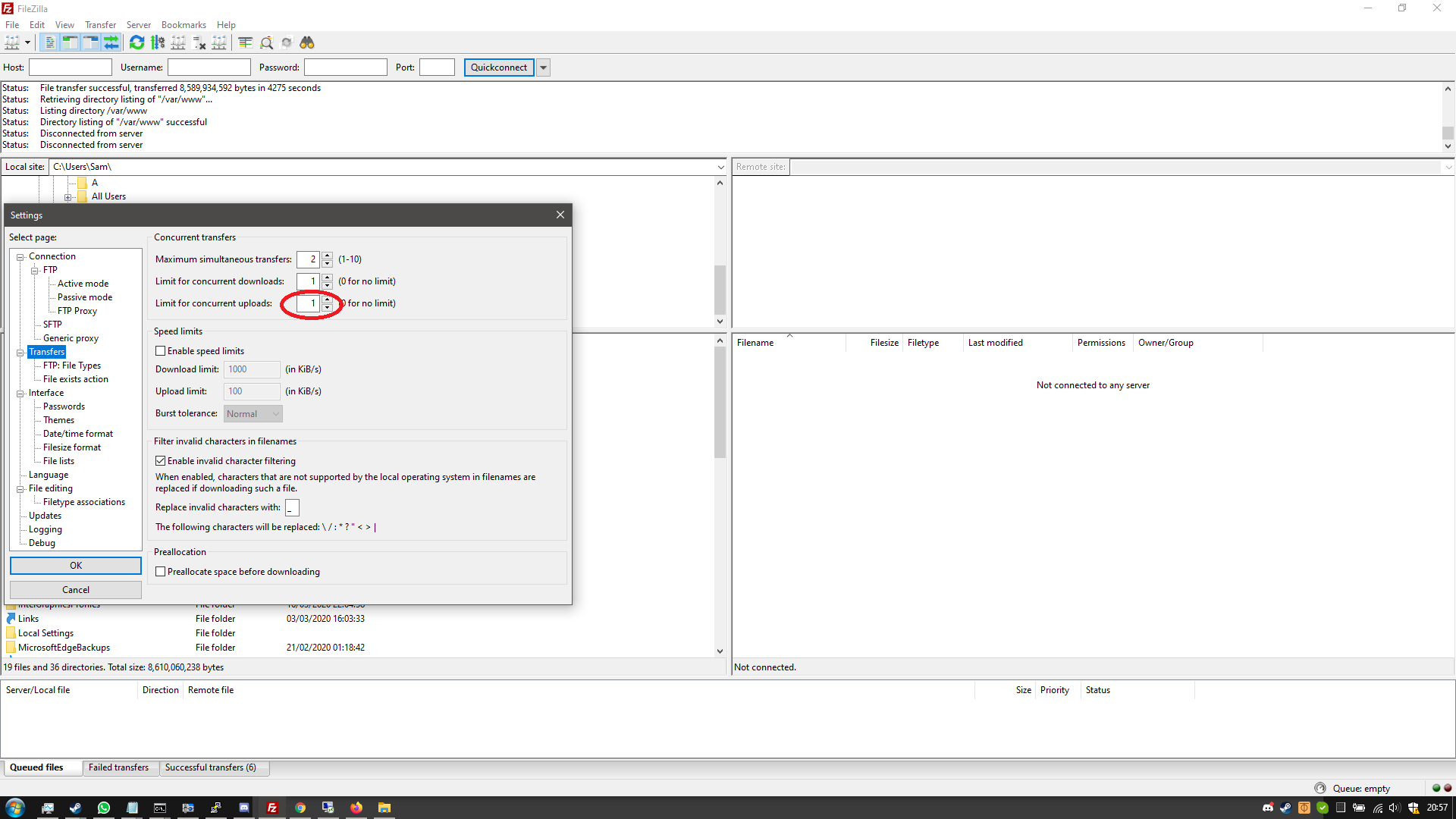The height and width of the screenshot is (819, 1456).
Task: Click the message log scrollbar down arrow
Action: 1448,146
